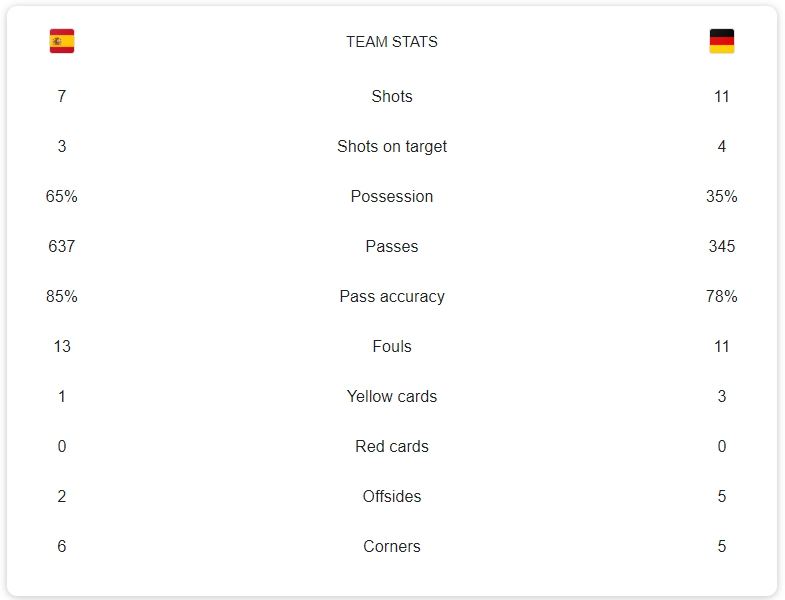The image size is (785, 600).
Task: Click Germany's 35% possession value
Action: pyautogui.click(x=721, y=196)
